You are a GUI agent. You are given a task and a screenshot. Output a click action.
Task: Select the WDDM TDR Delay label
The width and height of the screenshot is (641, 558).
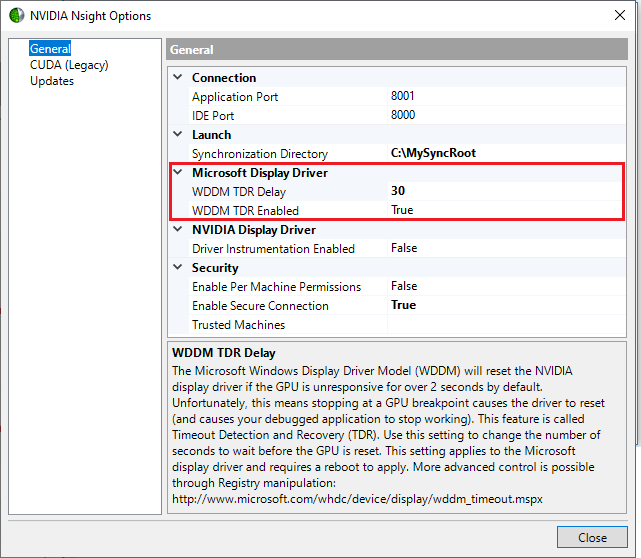(x=239, y=192)
